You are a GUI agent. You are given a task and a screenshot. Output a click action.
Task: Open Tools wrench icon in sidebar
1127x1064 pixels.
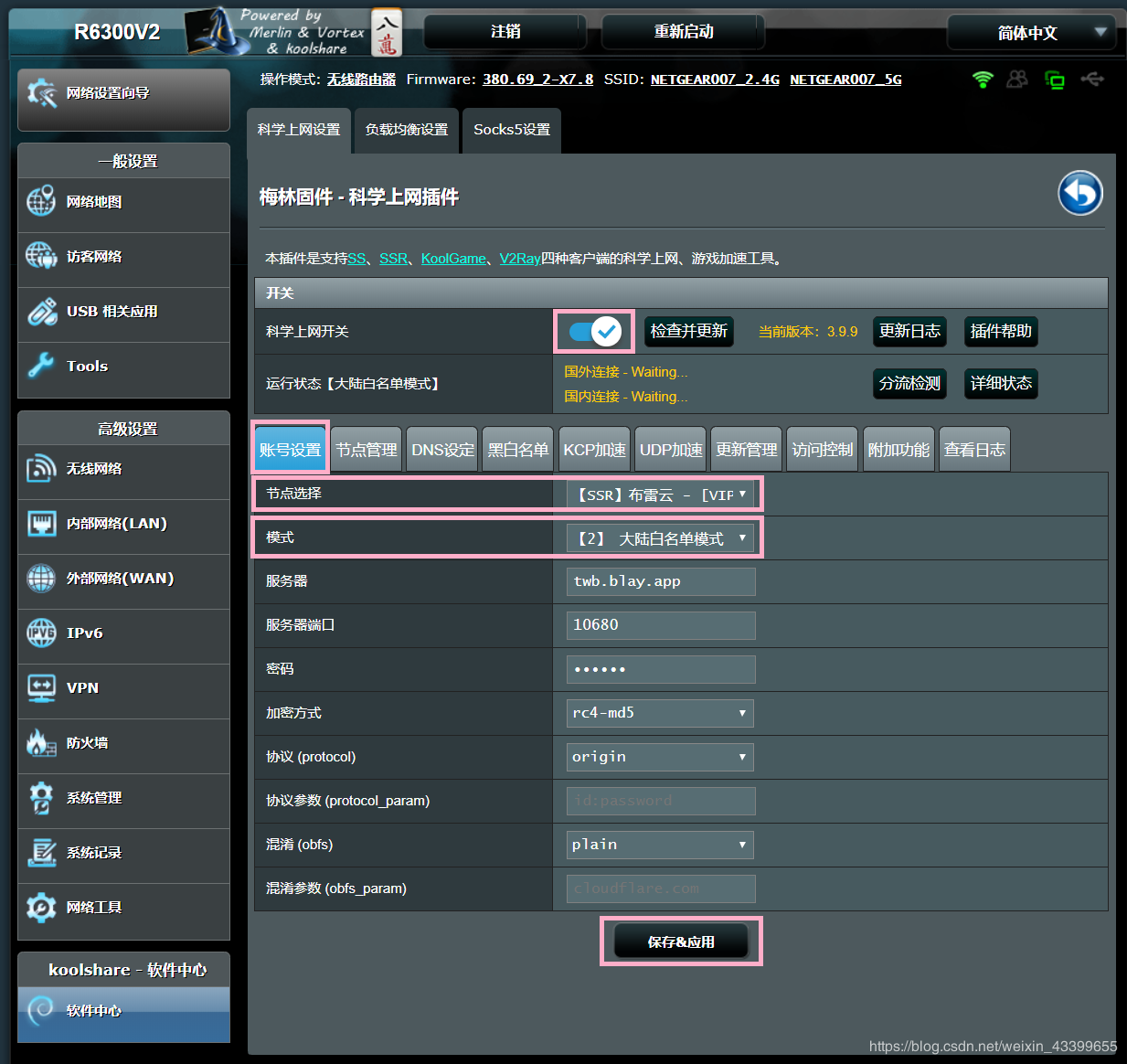coord(41,366)
